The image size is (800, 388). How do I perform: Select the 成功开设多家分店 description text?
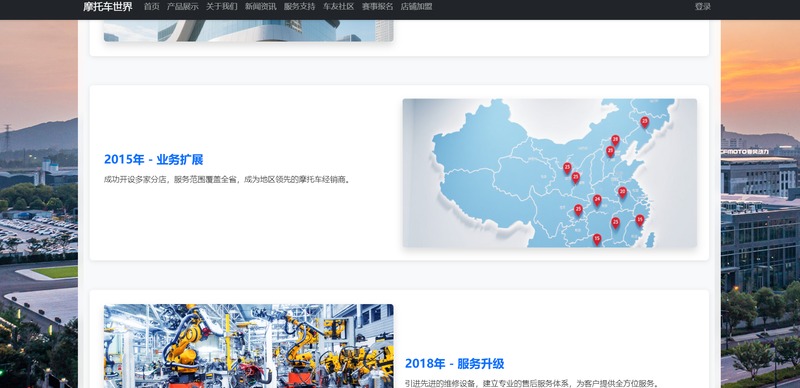click(228, 180)
